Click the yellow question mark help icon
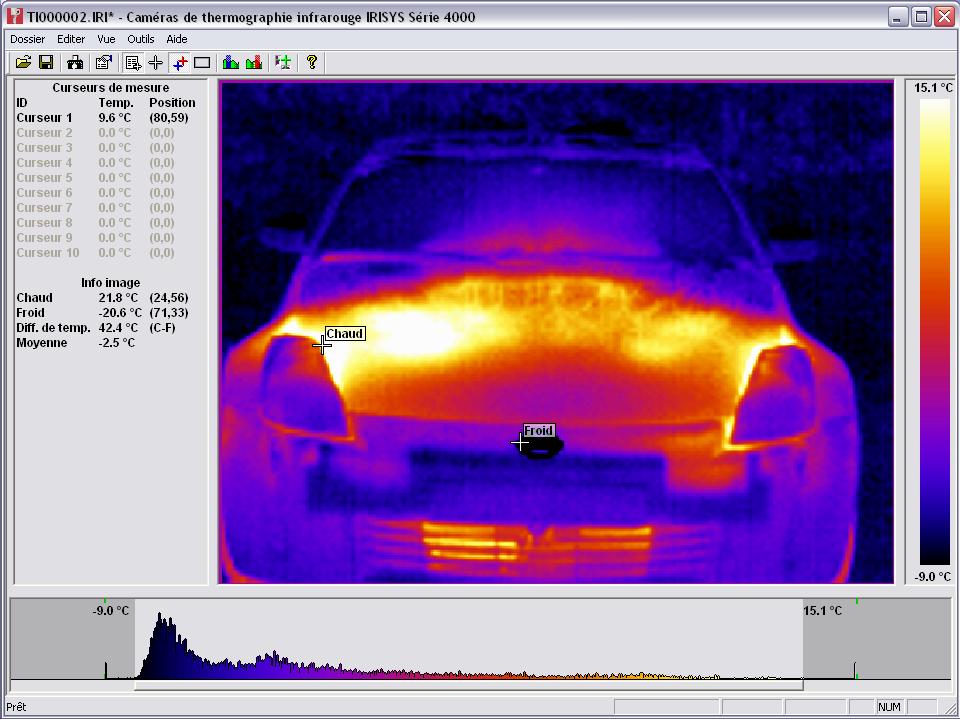This screenshot has width=960, height=719. pyautogui.click(x=312, y=62)
